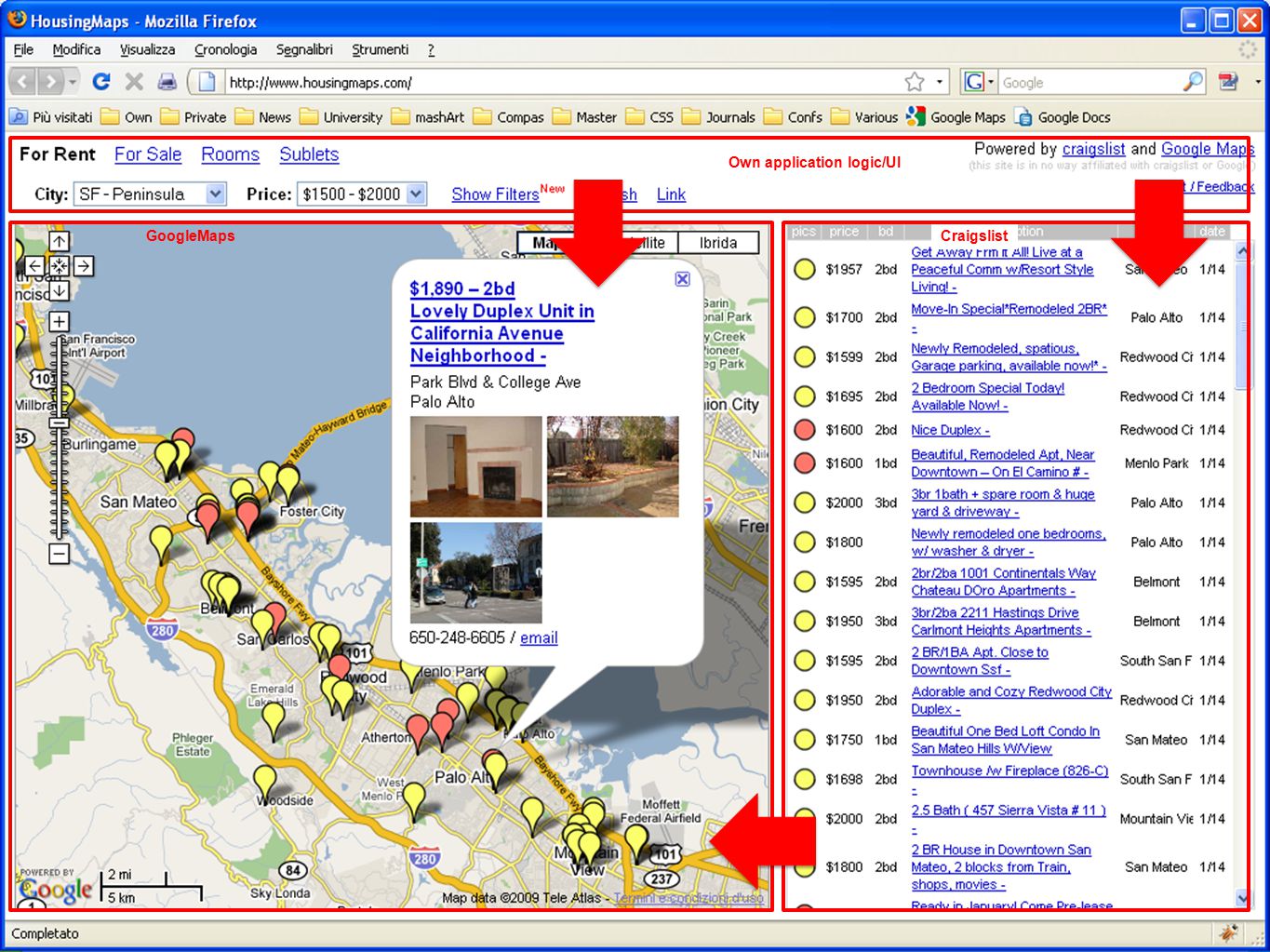
Task: Switch map to Ibrida view
Action: [718, 243]
